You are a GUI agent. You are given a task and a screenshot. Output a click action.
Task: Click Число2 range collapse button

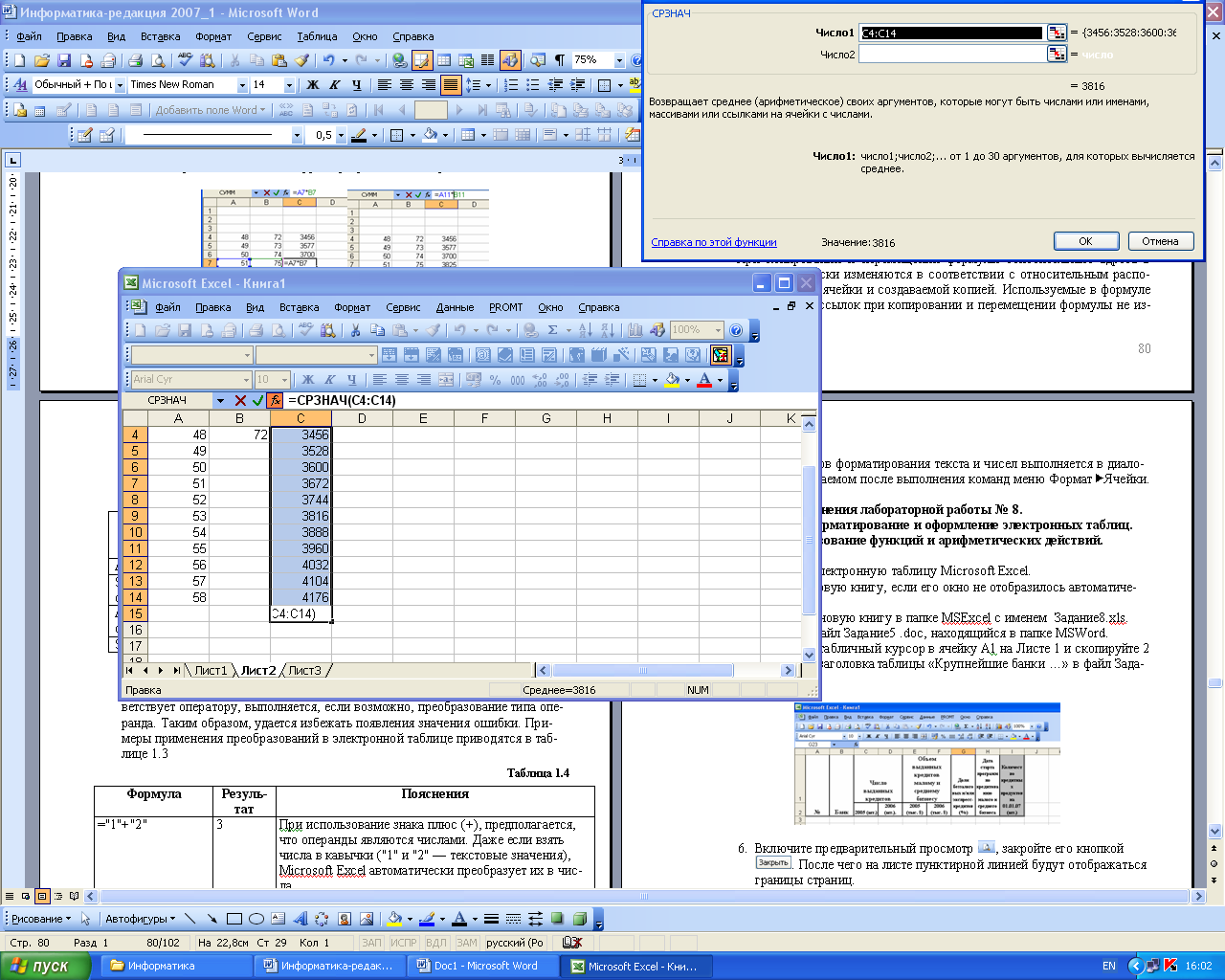coord(1056,55)
